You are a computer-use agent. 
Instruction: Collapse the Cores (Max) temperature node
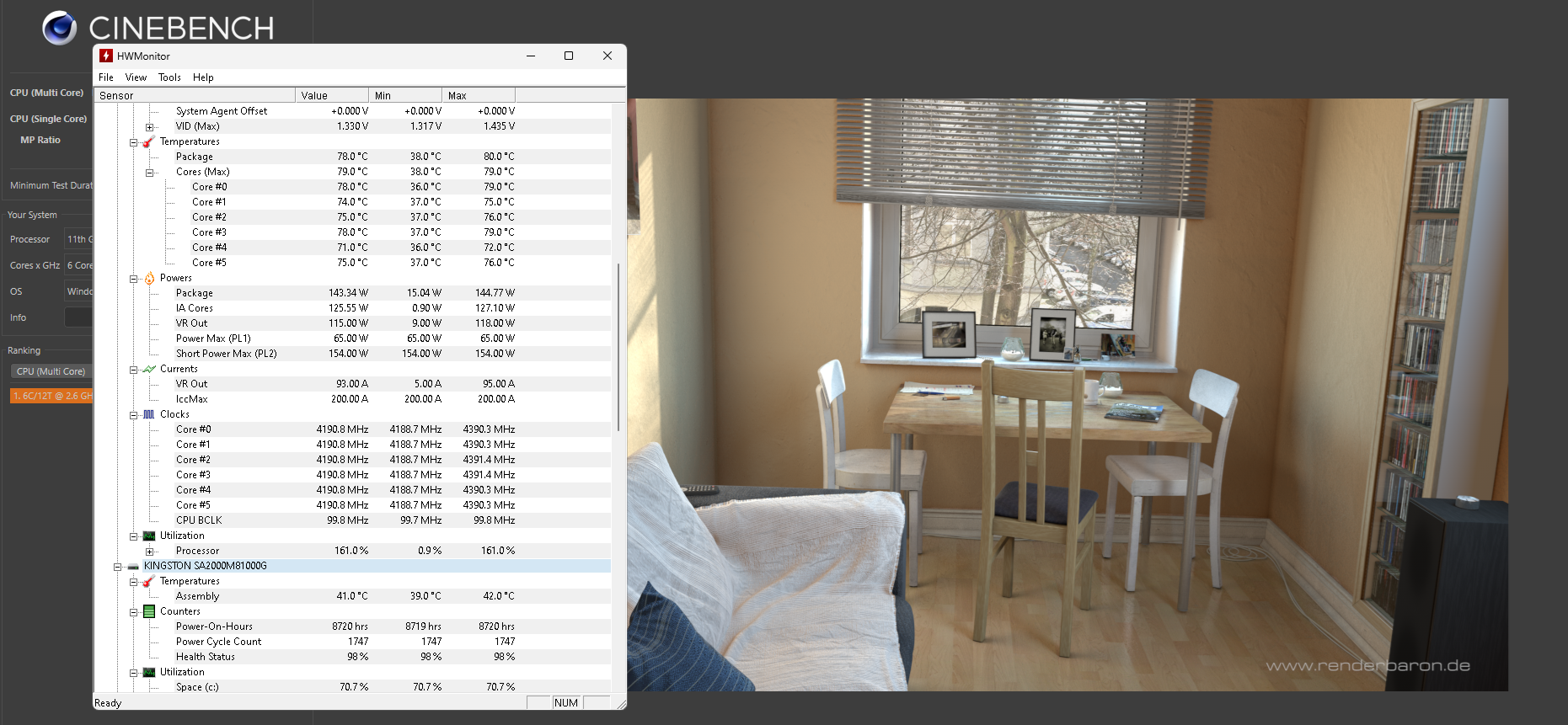point(149,173)
